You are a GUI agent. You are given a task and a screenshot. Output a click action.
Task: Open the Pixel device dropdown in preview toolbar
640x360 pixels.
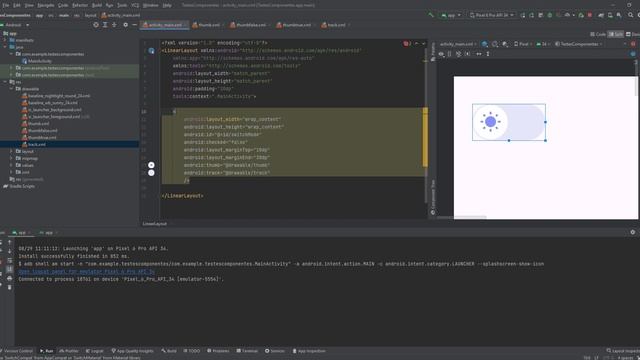click(522, 44)
